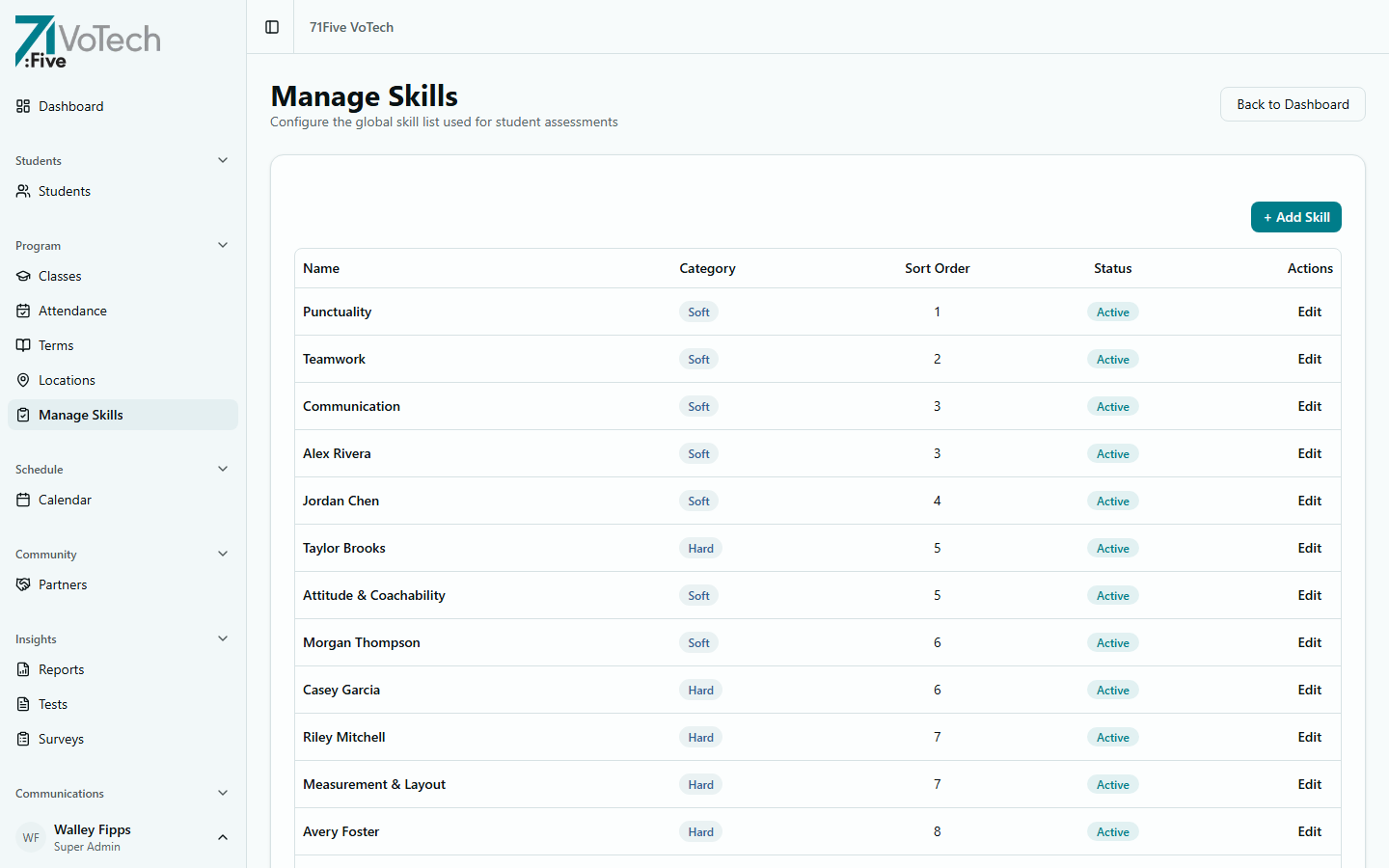Expand the Communications section

(x=223, y=793)
